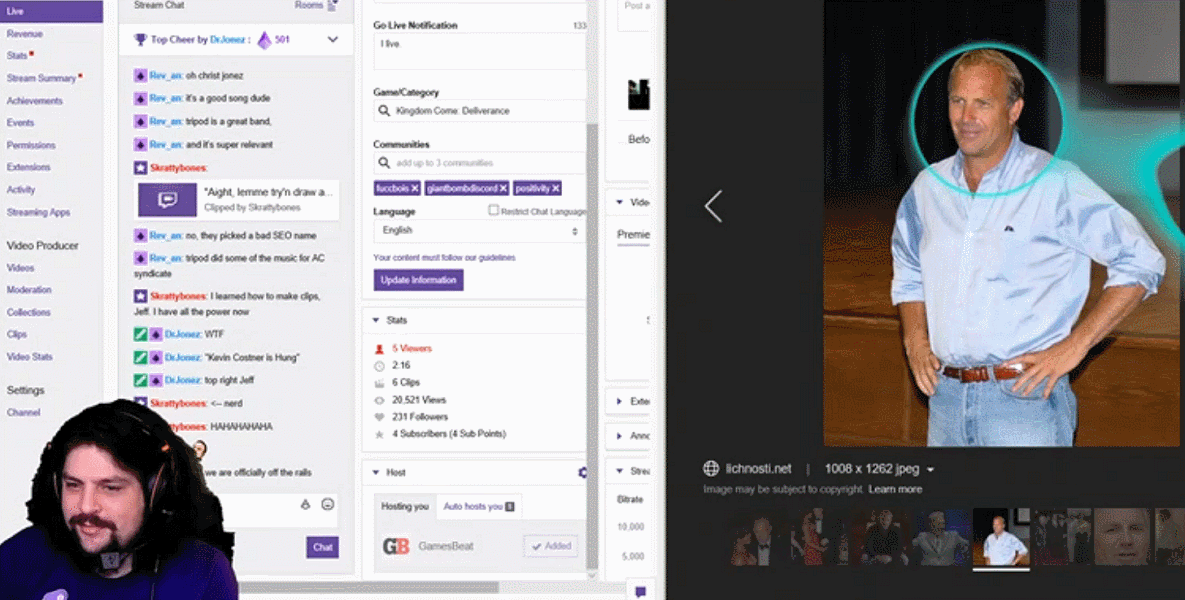Screen dimensions: 1185x600
Task: Click the Update Information button
Action: [419, 280]
